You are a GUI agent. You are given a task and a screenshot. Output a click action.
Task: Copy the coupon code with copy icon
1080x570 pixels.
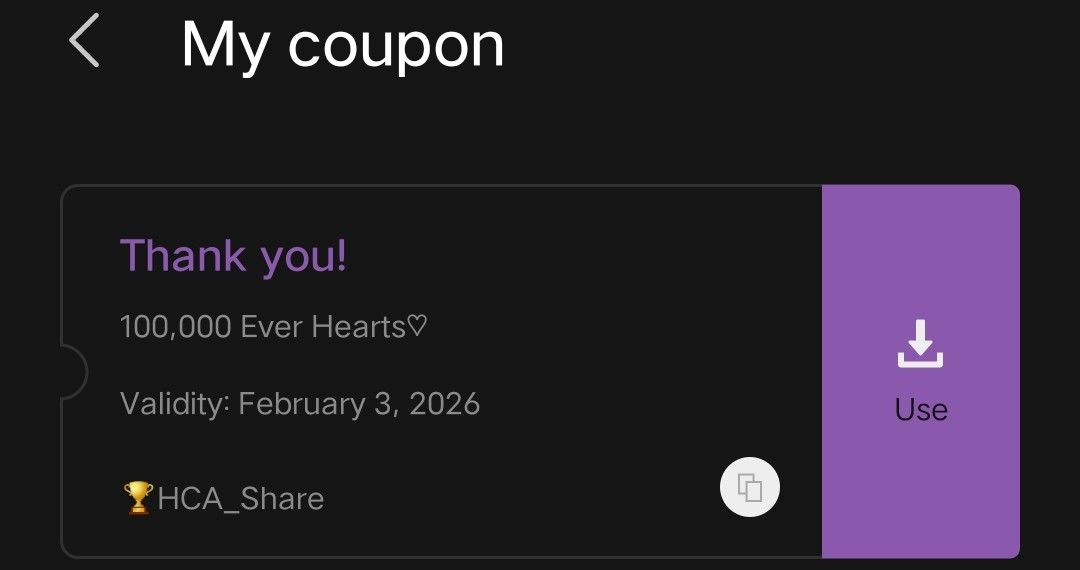tap(750, 488)
